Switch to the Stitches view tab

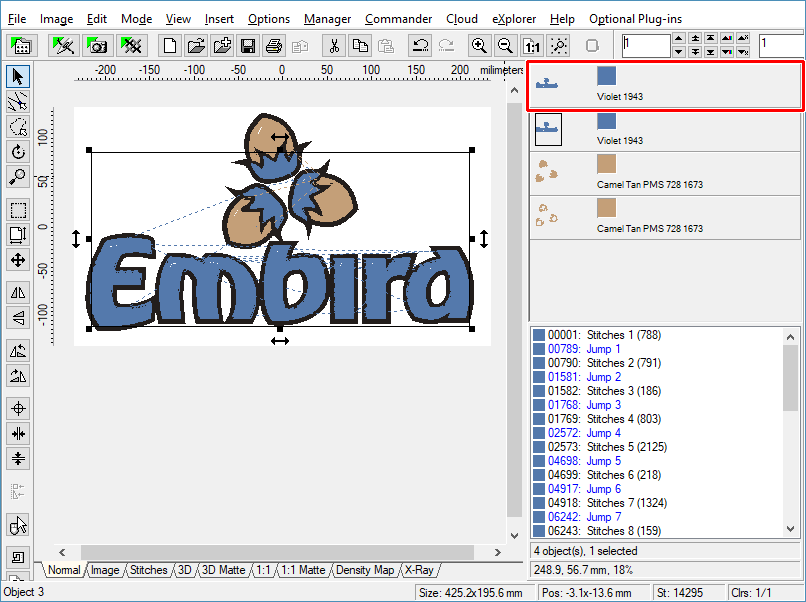(x=149, y=570)
